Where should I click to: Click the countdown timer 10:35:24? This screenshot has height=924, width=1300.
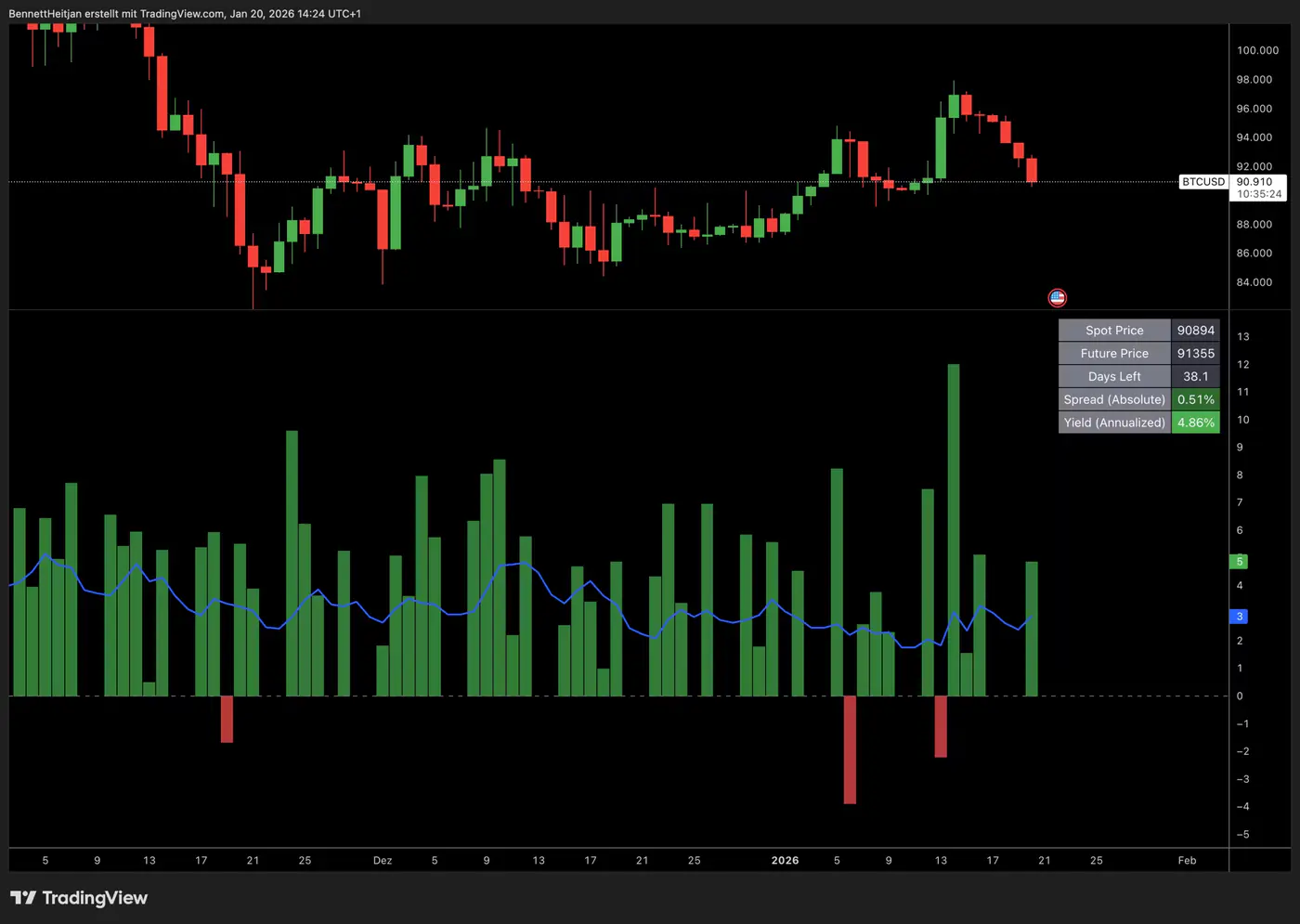(1259, 194)
